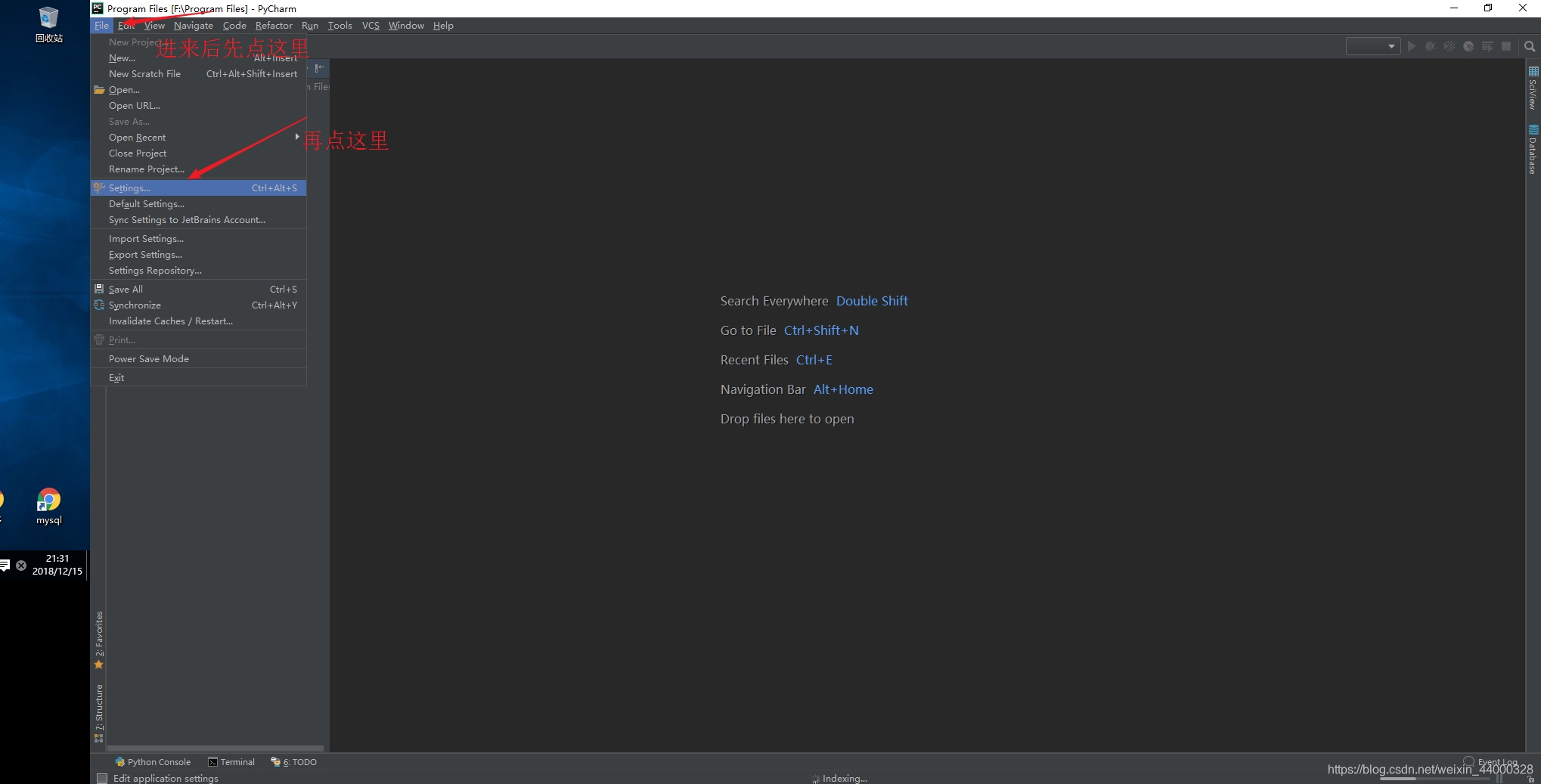Open the mysql Chrome shortcut on desktop
This screenshot has height=784, width=1541.
pyautogui.click(x=49, y=507)
